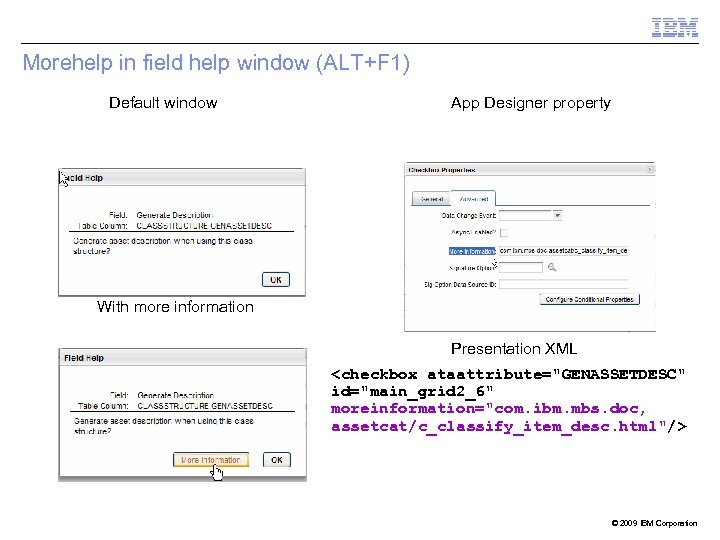Open the Signature Option lookup magnifier icon
720x540 pixels.
point(552,267)
